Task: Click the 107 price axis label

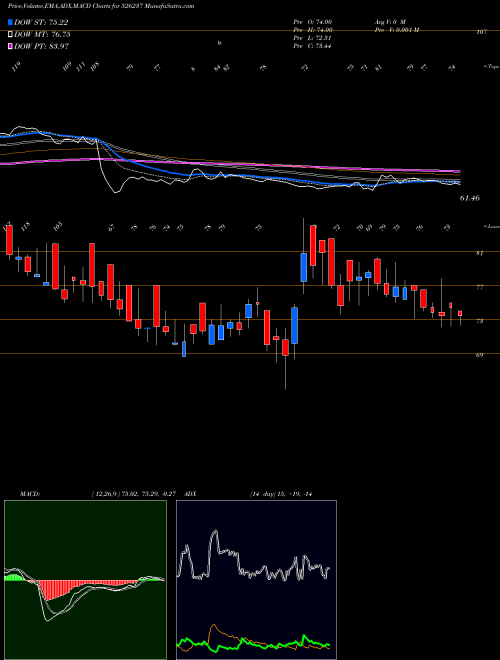Action: point(481,32)
